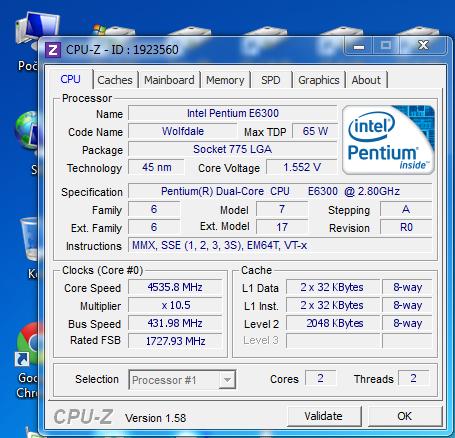Open the globe network desktop icon
455x438 pixels.
pyautogui.click(x=27, y=131)
